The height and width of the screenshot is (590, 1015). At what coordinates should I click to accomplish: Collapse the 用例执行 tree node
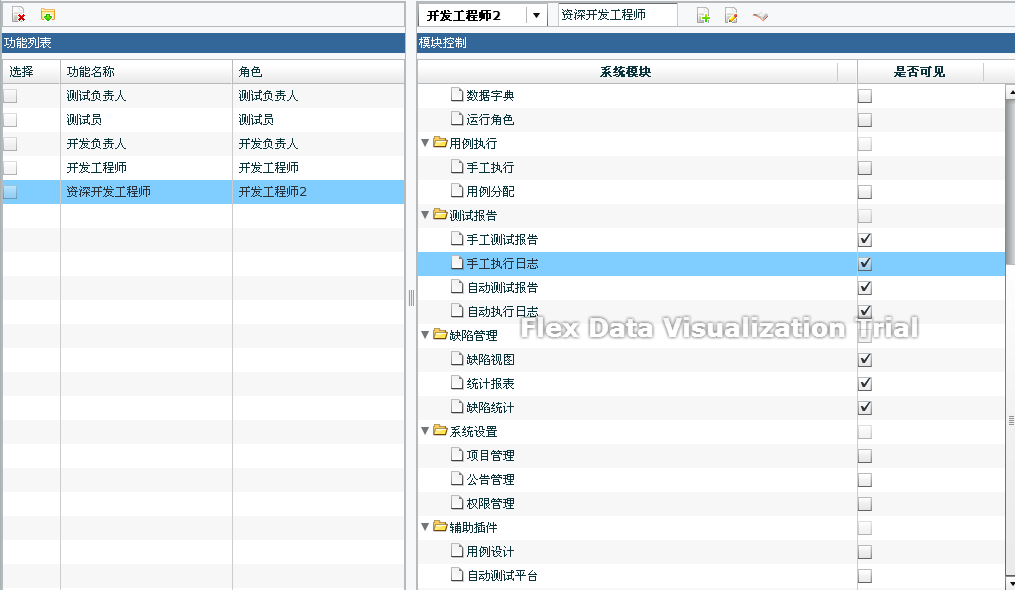coord(425,144)
